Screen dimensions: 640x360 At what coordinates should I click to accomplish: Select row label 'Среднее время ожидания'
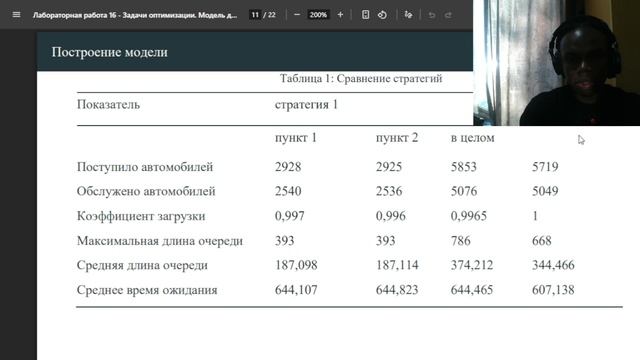click(147, 290)
